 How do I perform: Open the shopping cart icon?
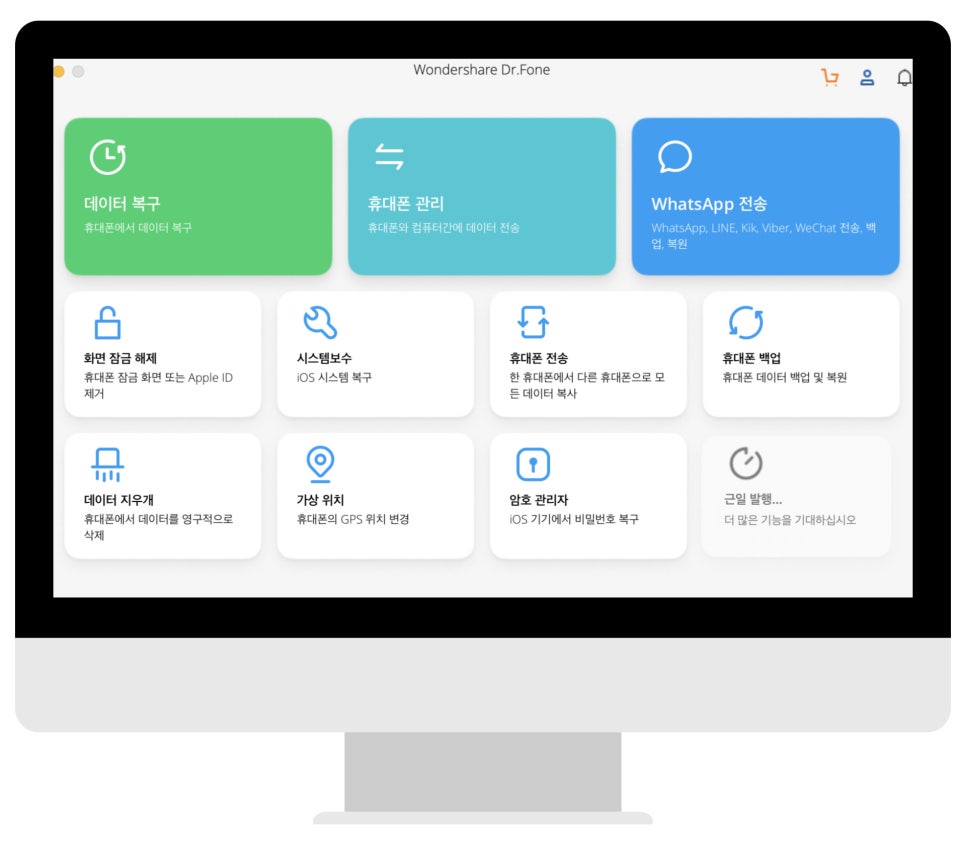tap(830, 78)
